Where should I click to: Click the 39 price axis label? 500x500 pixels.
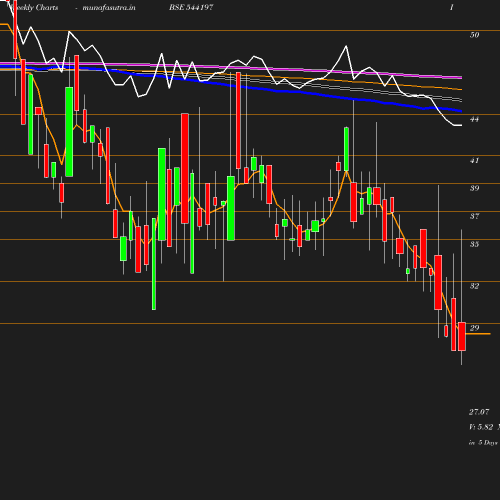(474, 188)
